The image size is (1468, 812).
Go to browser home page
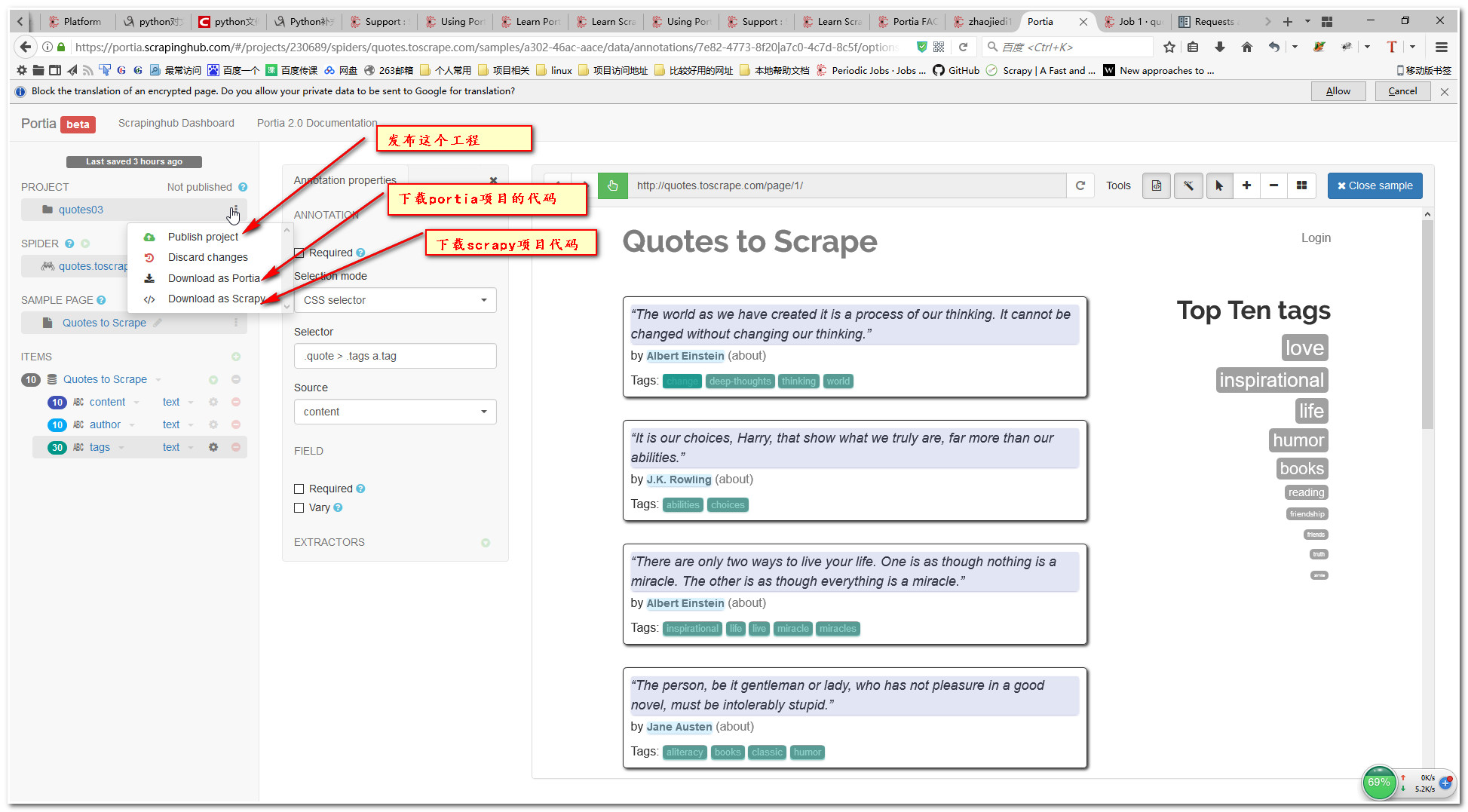(x=1247, y=47)
